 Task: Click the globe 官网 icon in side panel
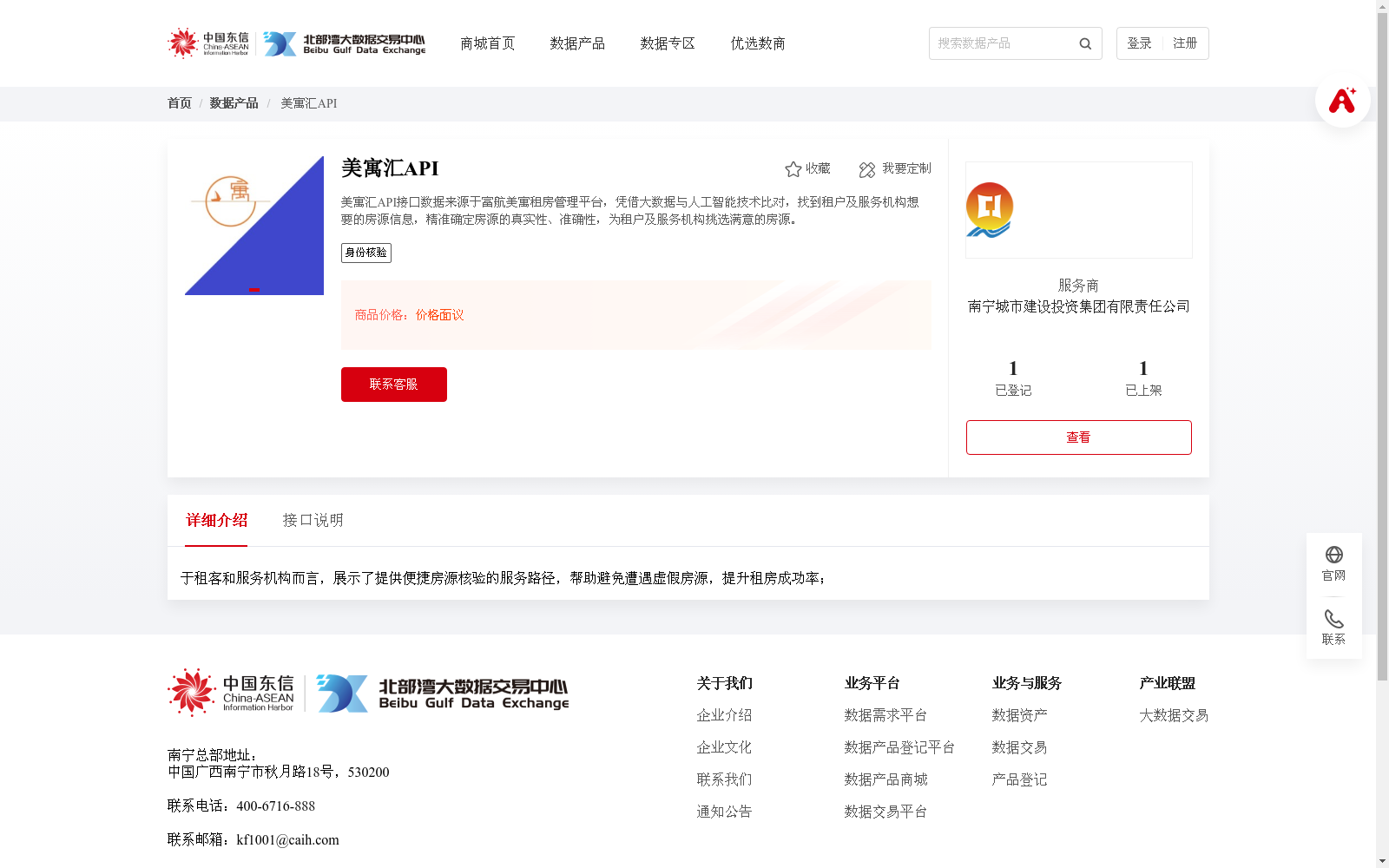coord(1334,555)
